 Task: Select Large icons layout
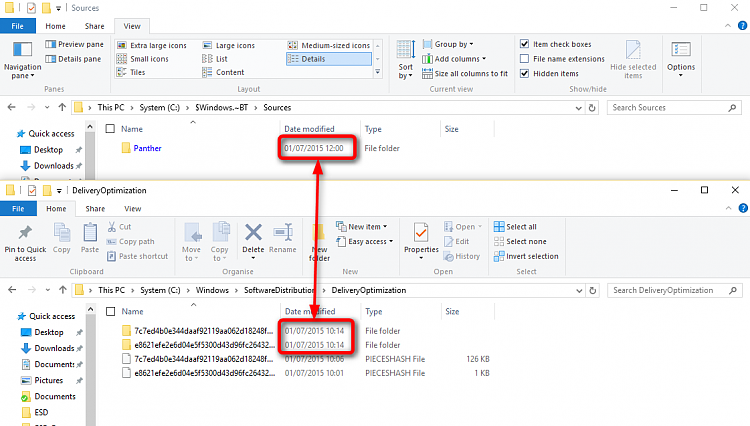(x=229, y=45)
